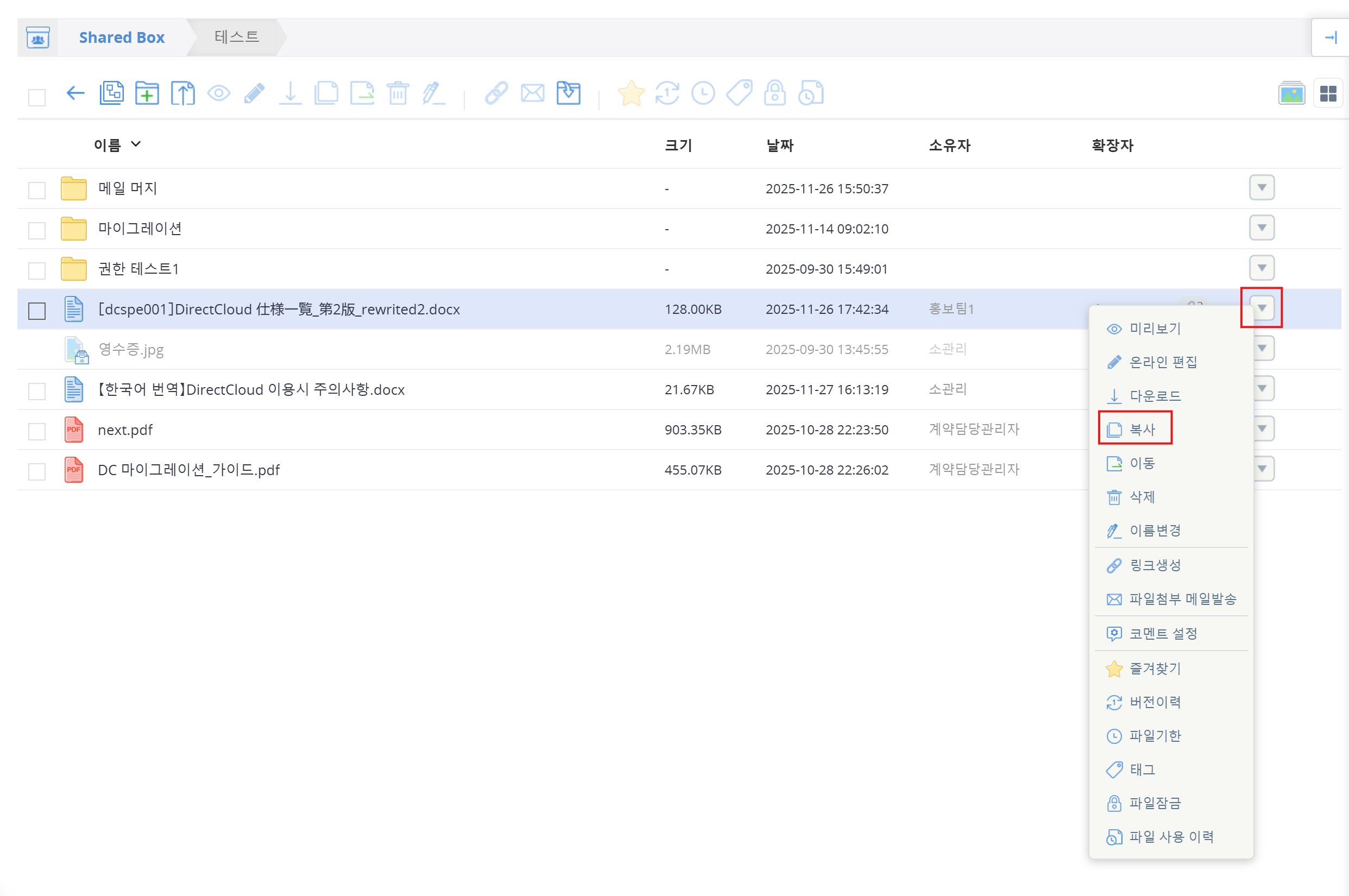The height and width of the screenshot is (896, 1349).
Task: Click the upload file toolbar icon
Action: click(x=183, y=92)
